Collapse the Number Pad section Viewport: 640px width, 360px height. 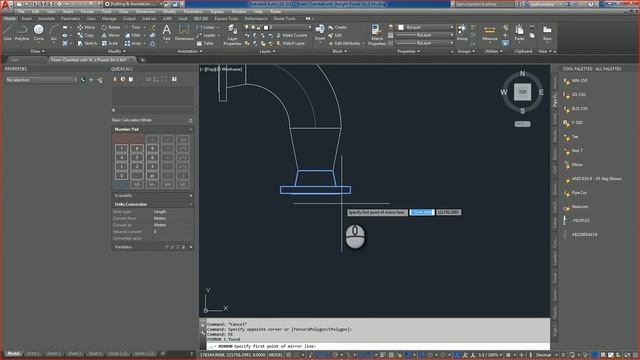191,129
